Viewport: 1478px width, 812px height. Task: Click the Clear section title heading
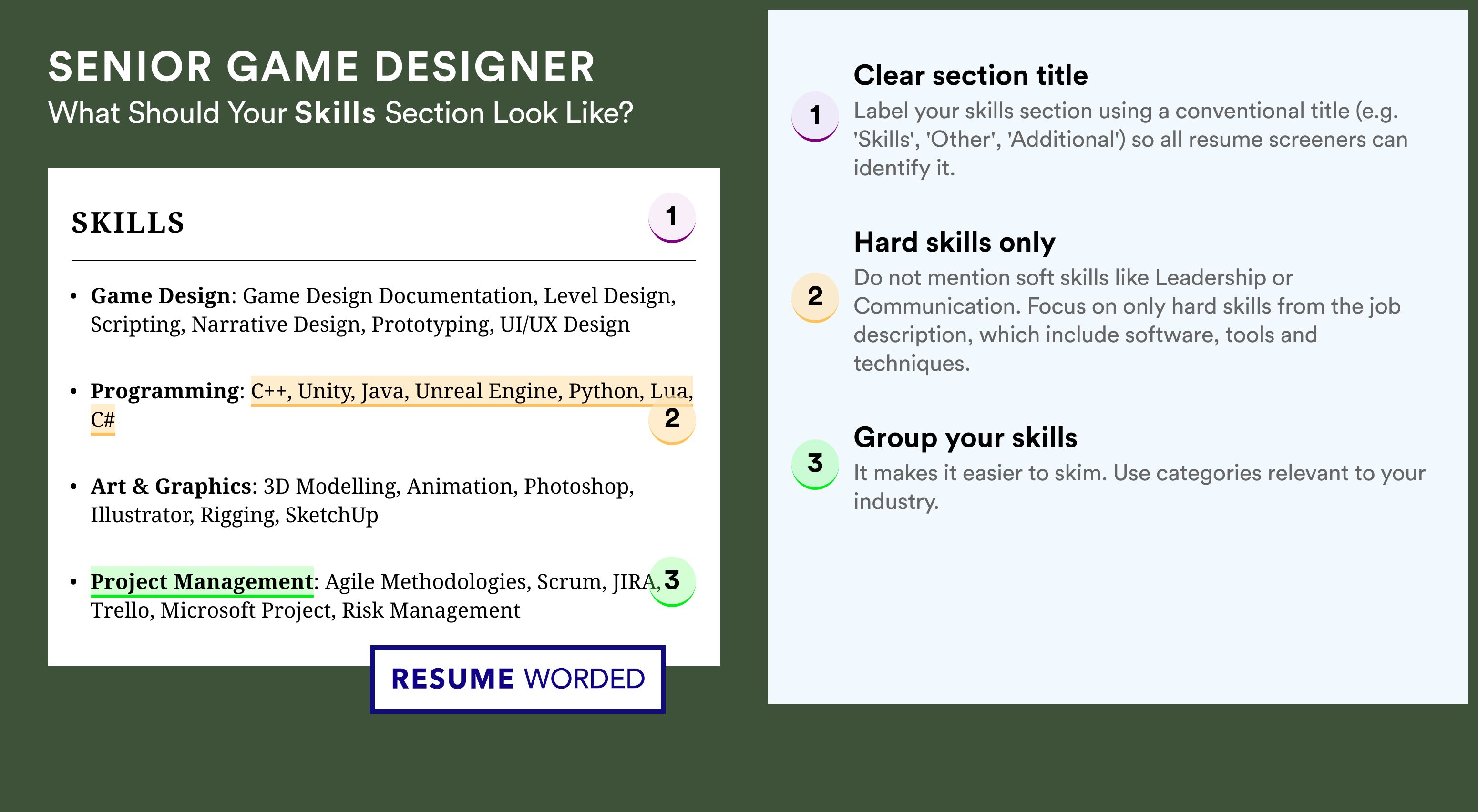point(970,75)
